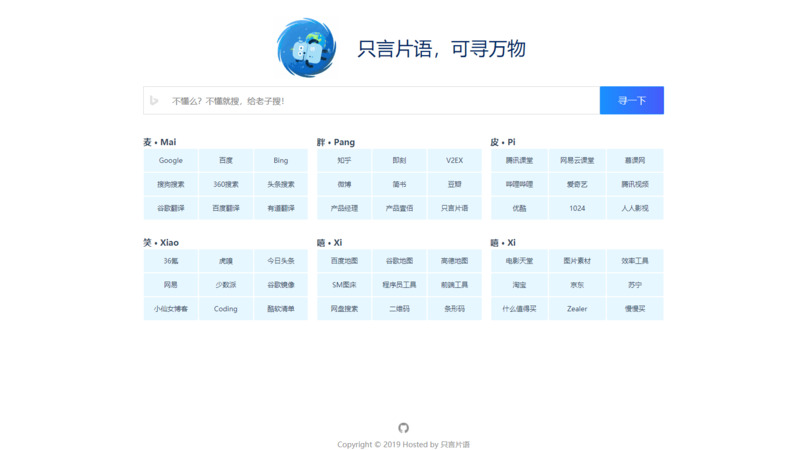Go to 知乎 under Pang section
This screenshot has width=800, height=450.
344,160
